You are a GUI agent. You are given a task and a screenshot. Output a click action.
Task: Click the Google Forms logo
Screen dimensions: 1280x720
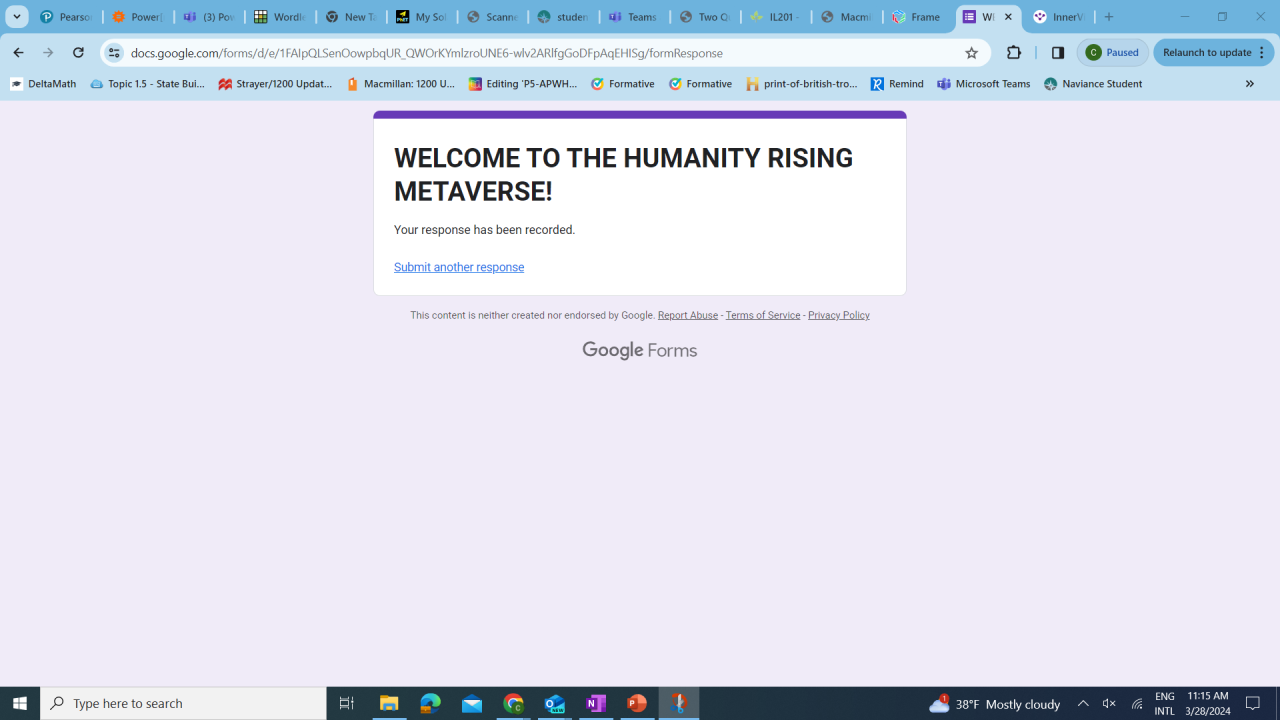(x=640, y=350)
